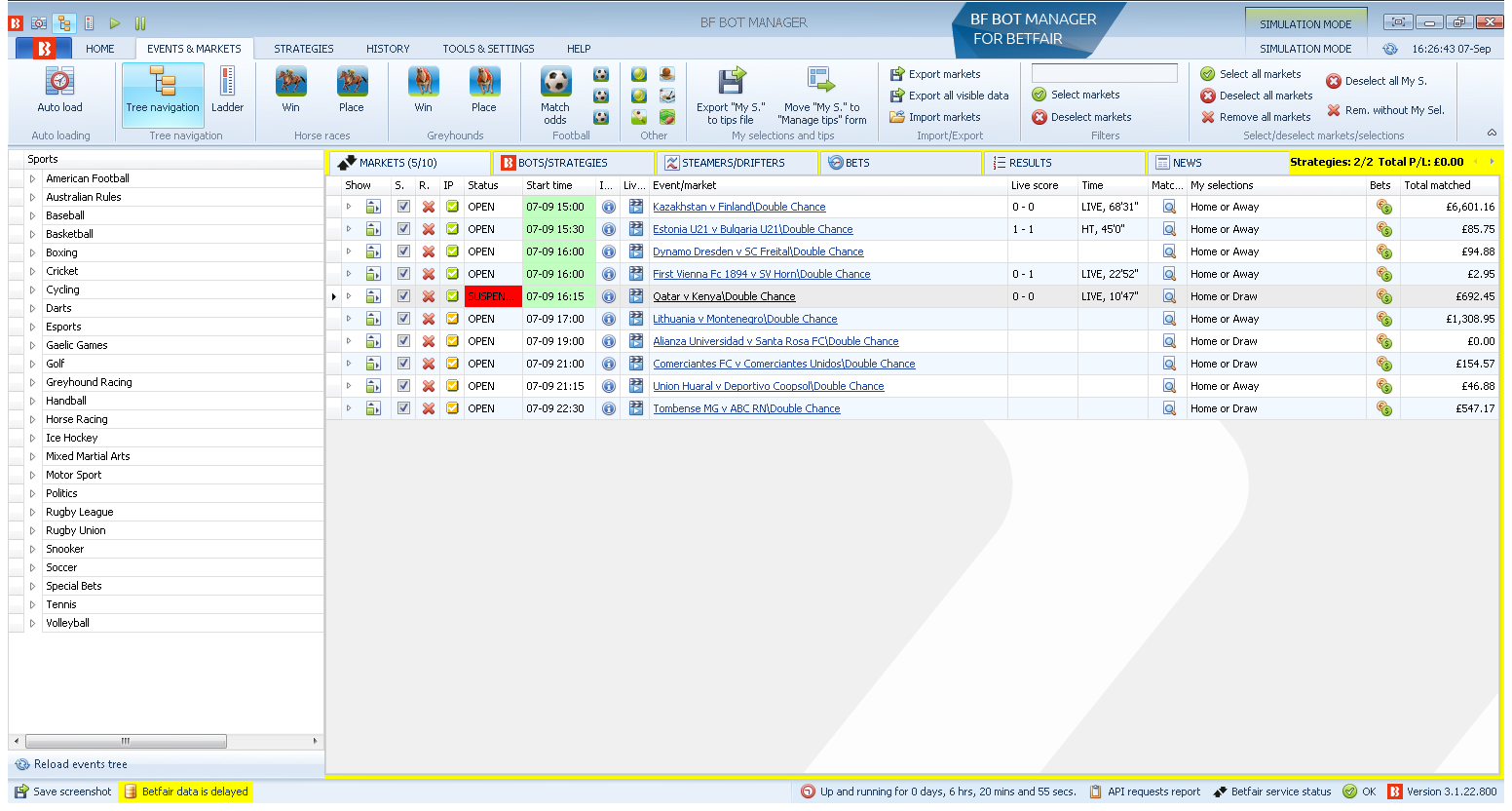Open Kazakhstan v Finland Double Chance link
The height and width of the screenshot is (811, 1512).
(x=738, y=207)
